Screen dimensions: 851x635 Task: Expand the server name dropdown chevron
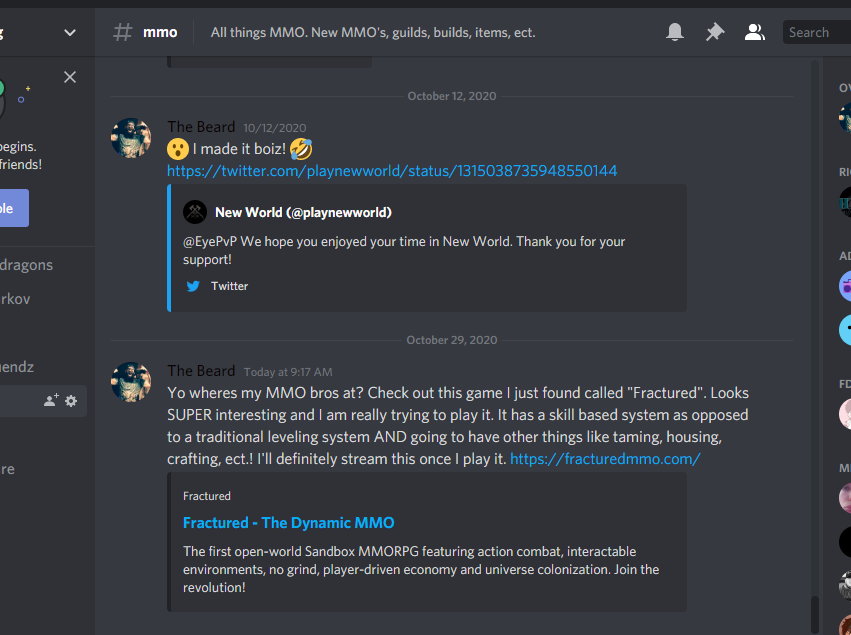(70, 33)
